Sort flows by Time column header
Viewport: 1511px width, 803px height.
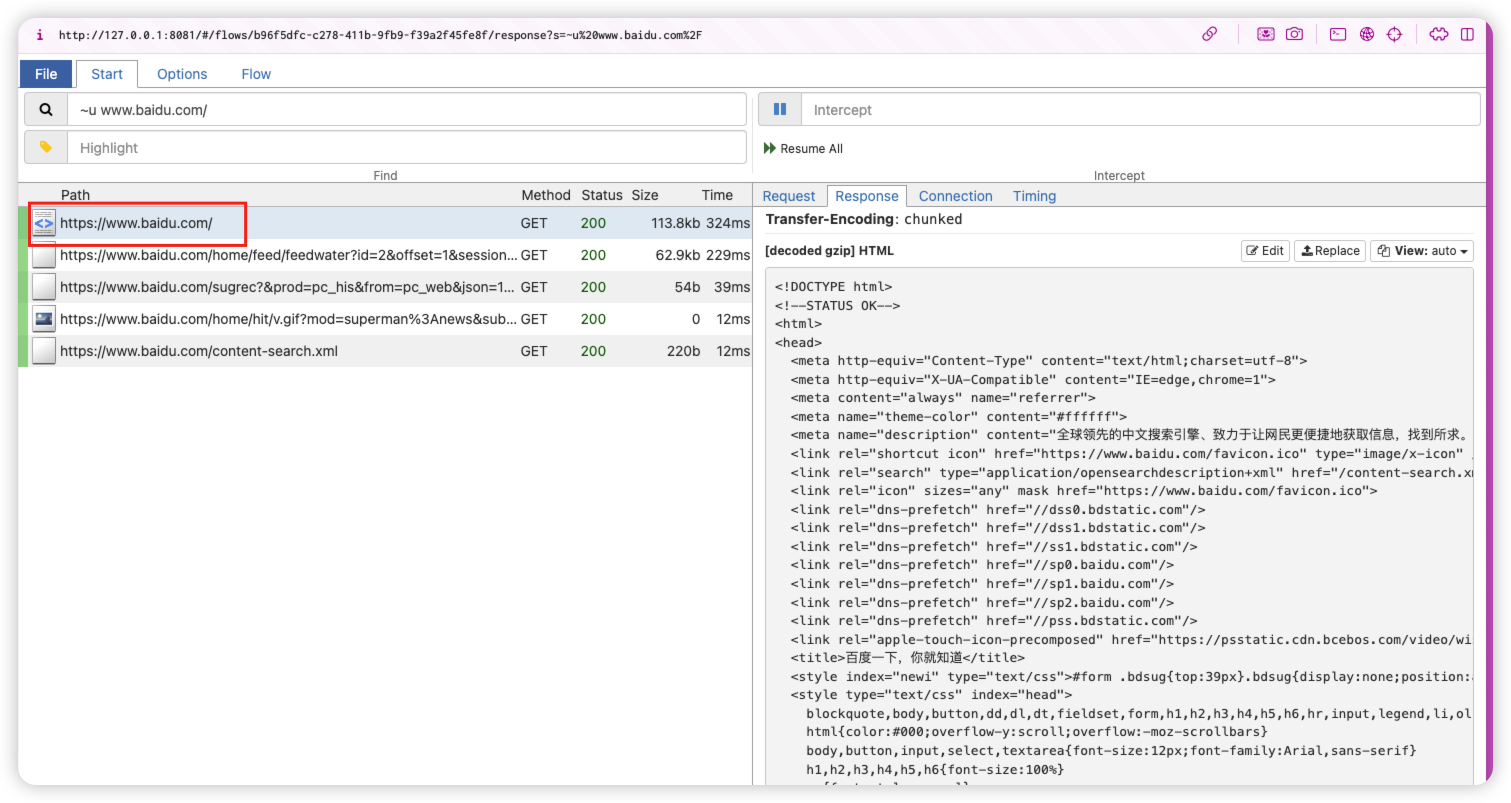[717, 195]
